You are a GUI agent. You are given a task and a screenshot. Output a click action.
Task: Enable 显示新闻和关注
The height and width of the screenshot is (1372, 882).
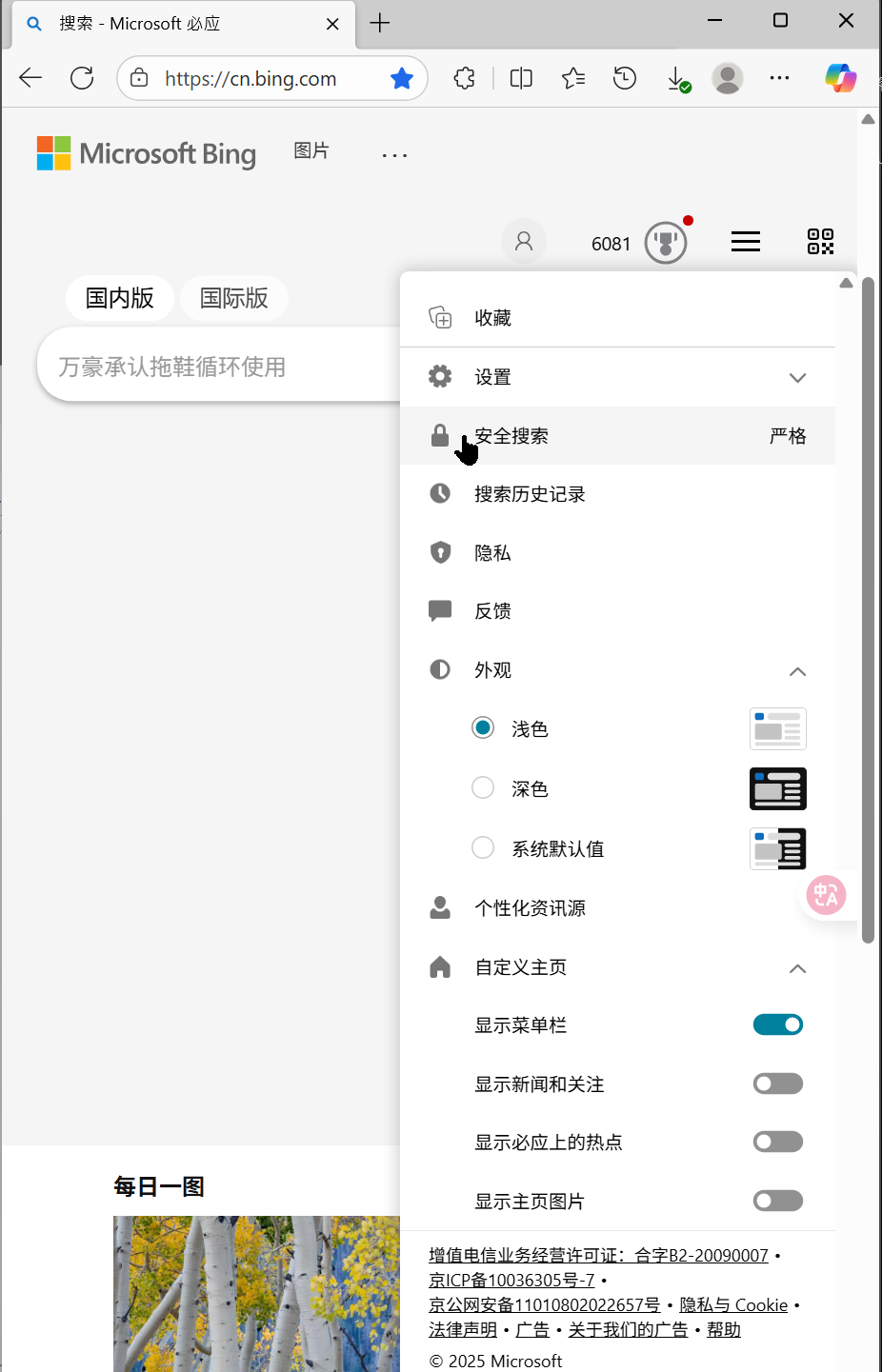[778, 1083]
